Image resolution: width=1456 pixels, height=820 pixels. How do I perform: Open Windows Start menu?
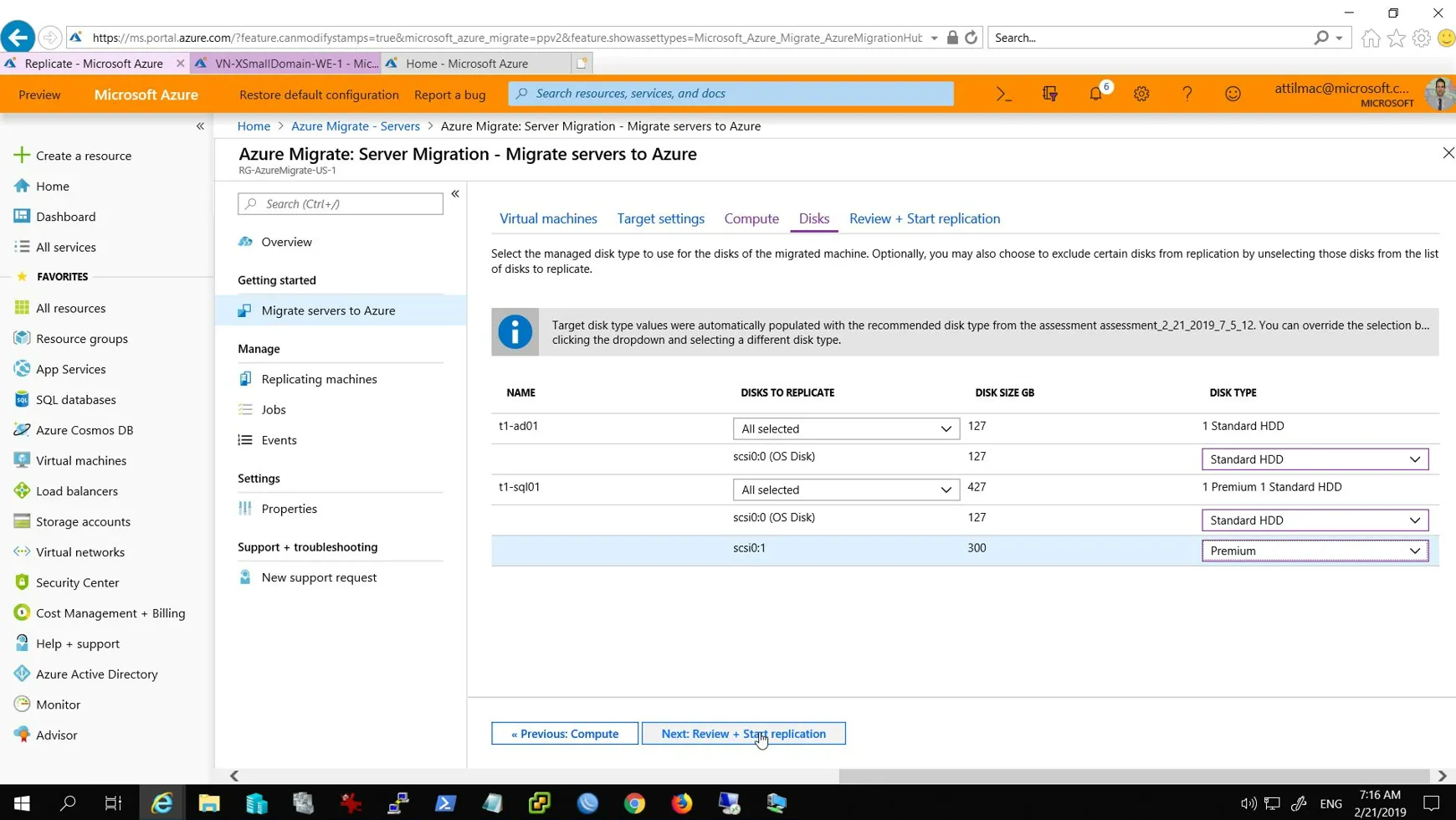pos(23,803)
